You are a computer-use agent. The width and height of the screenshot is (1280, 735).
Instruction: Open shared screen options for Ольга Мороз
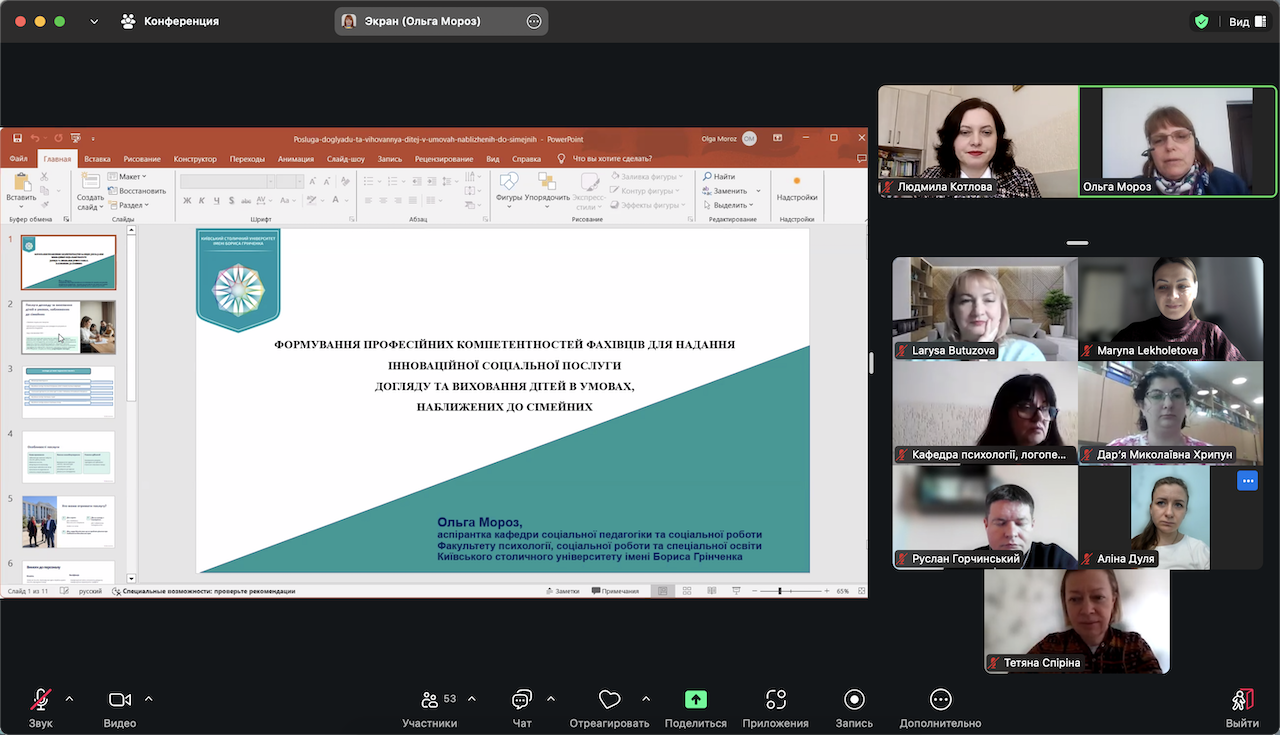[534, 21]
